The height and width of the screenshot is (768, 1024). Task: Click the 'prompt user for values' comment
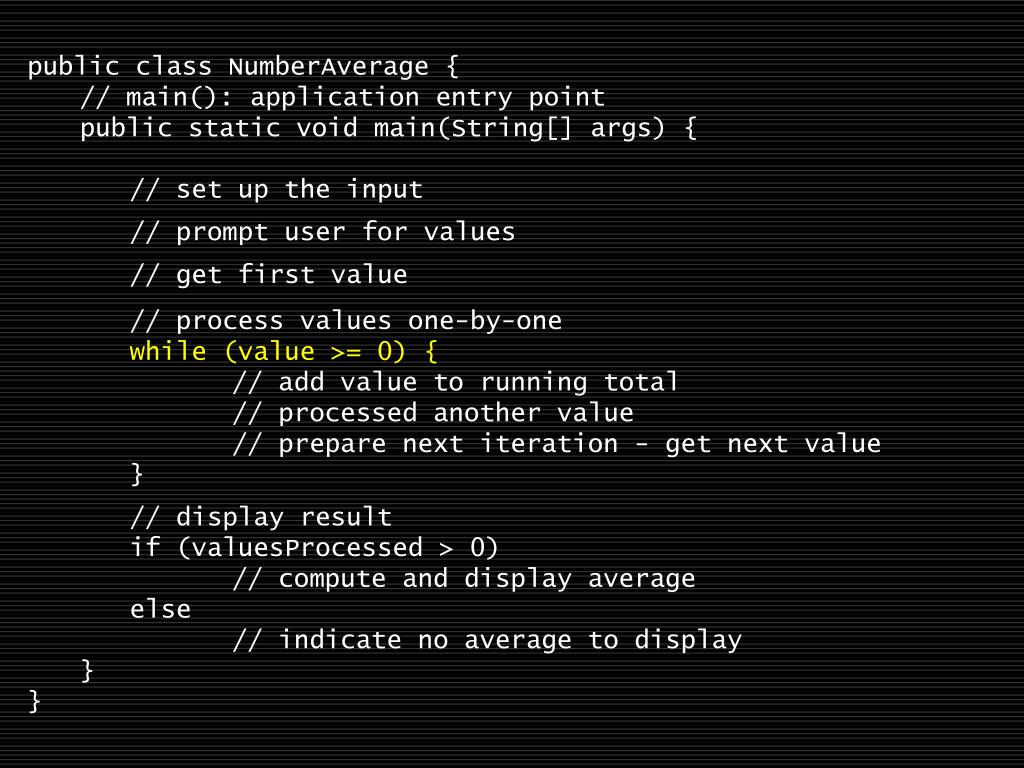(x=323, y=232)
